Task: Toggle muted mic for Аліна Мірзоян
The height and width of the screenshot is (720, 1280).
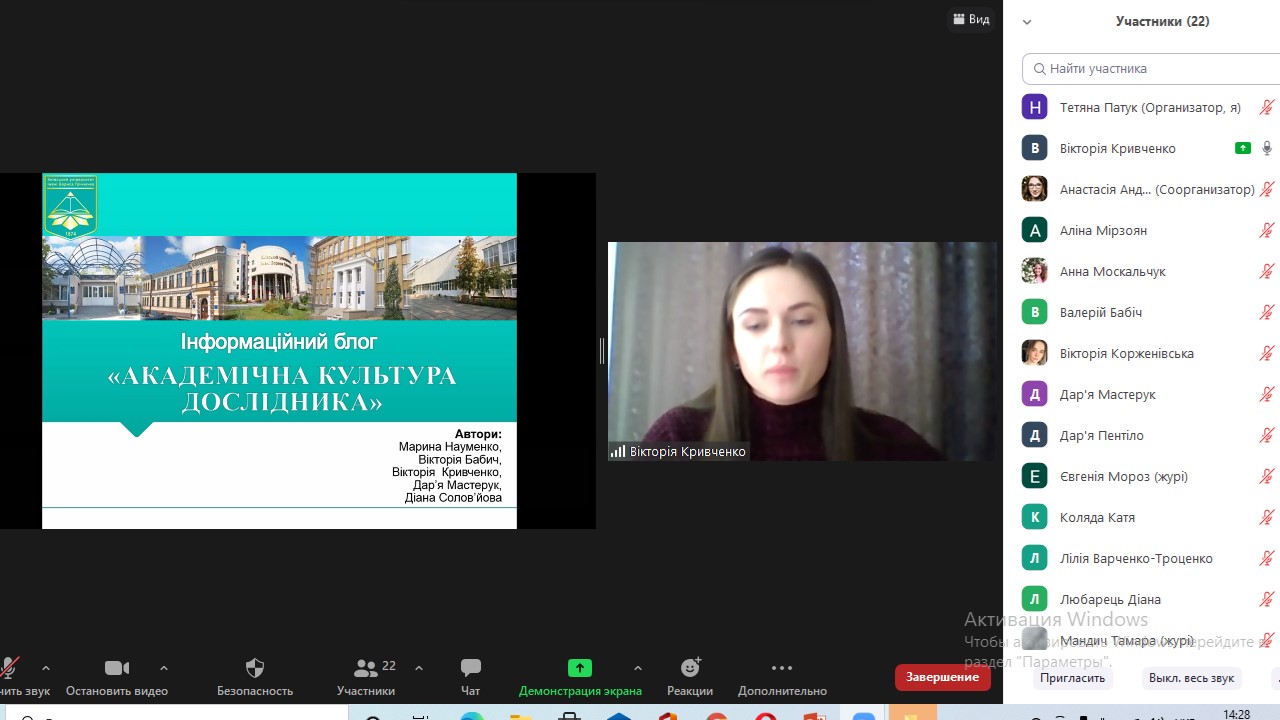Action: coord(1267,230)
